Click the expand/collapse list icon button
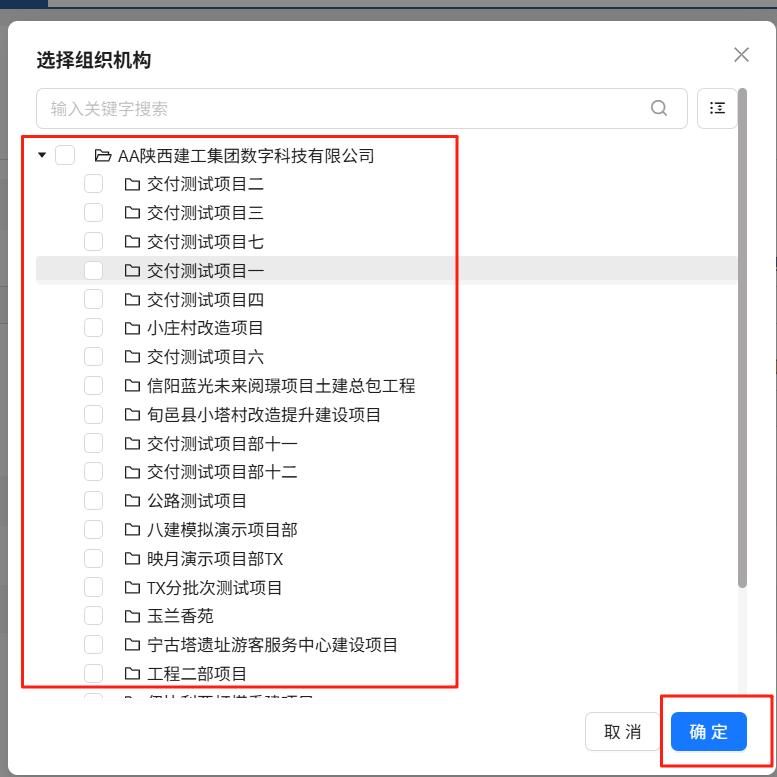The height and width of the screenshot is (777, 777). [x=717, y=108]
